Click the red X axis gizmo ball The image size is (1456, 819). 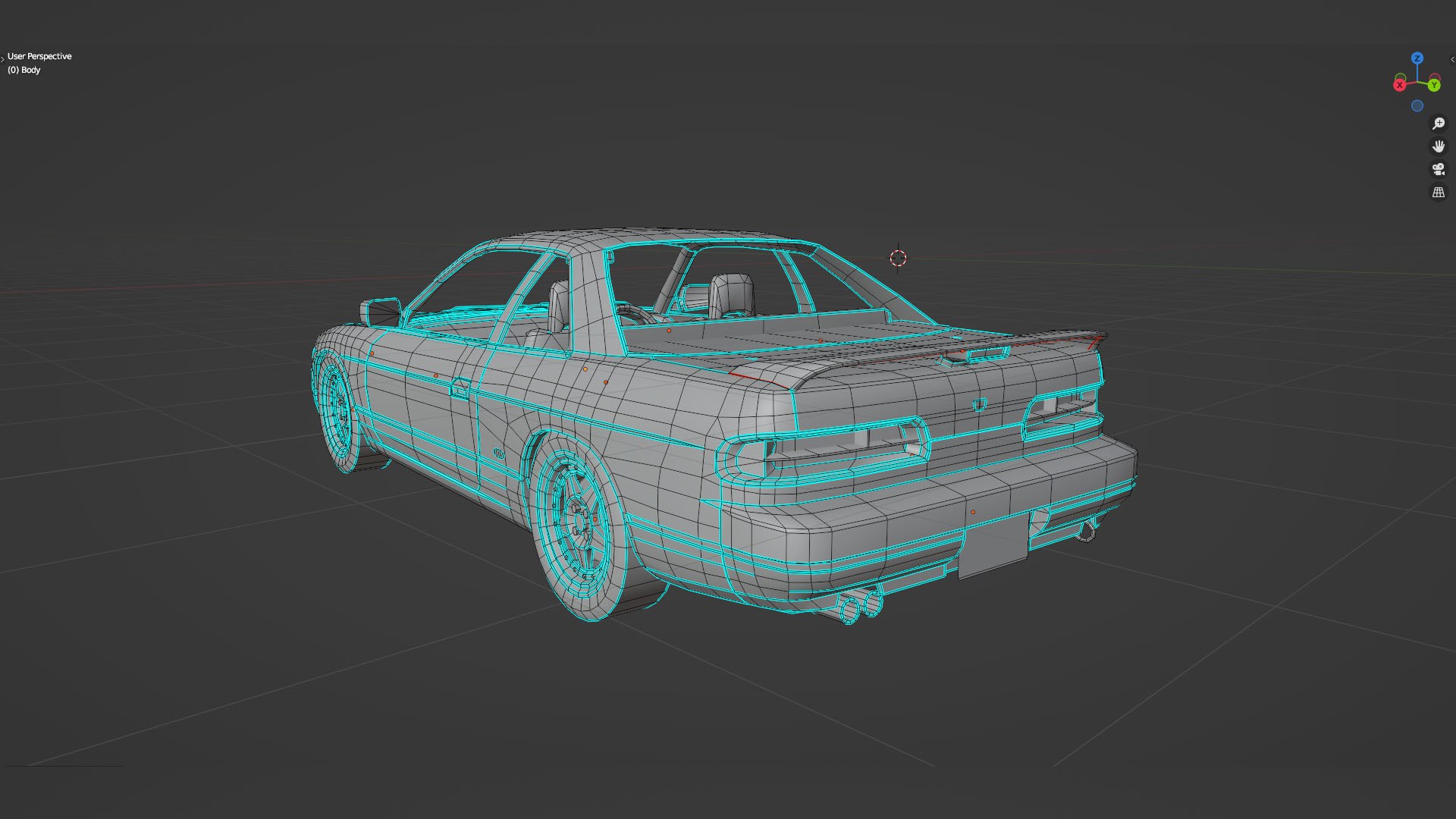tap(1400, 85)
